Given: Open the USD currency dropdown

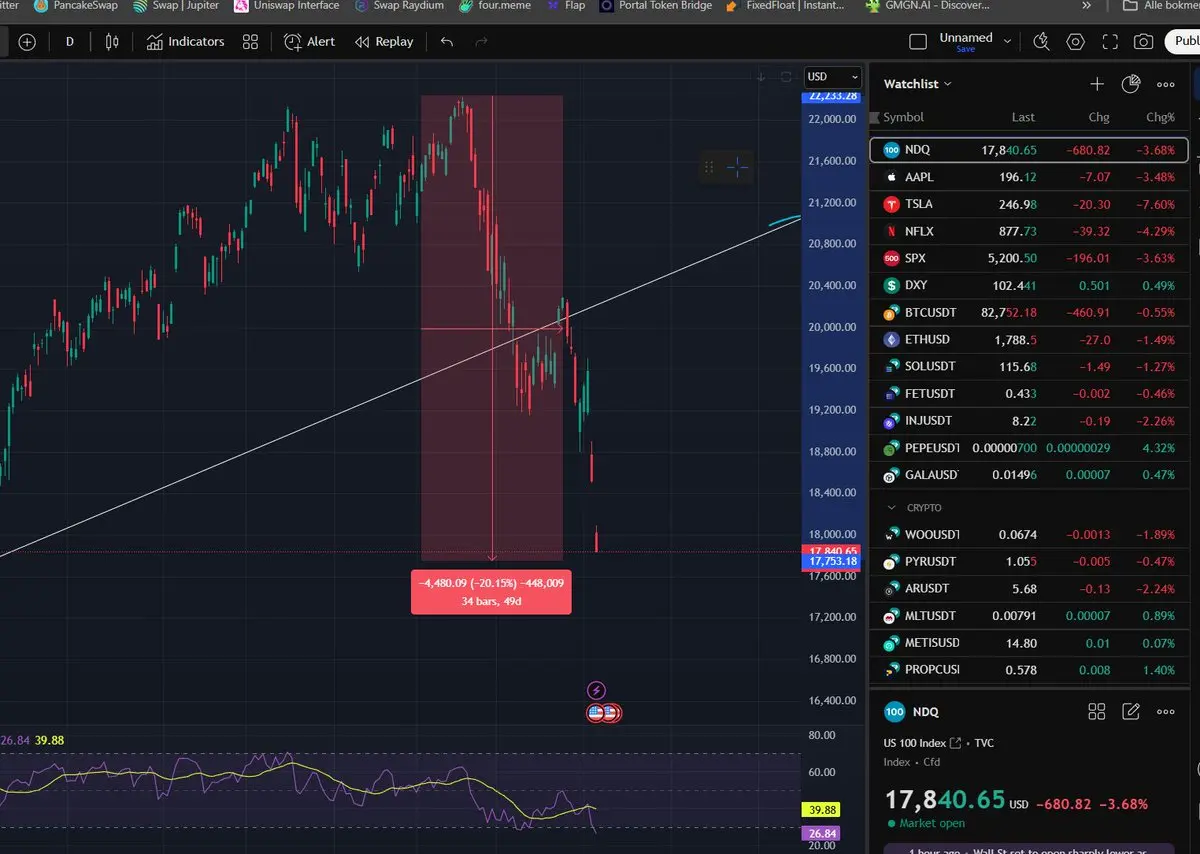Looking at the screenshot, I should (x=832, y=77).
